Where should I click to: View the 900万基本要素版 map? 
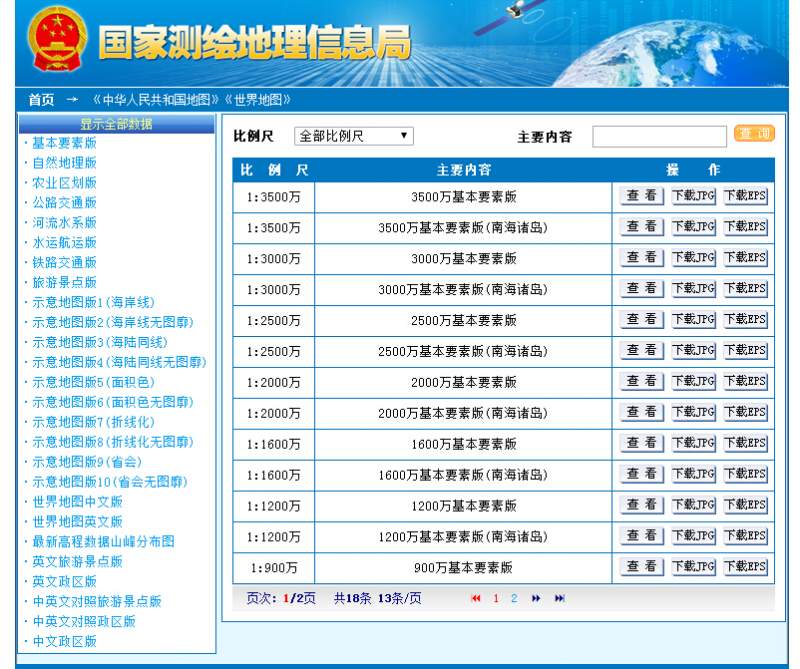(x=642, y=566)
